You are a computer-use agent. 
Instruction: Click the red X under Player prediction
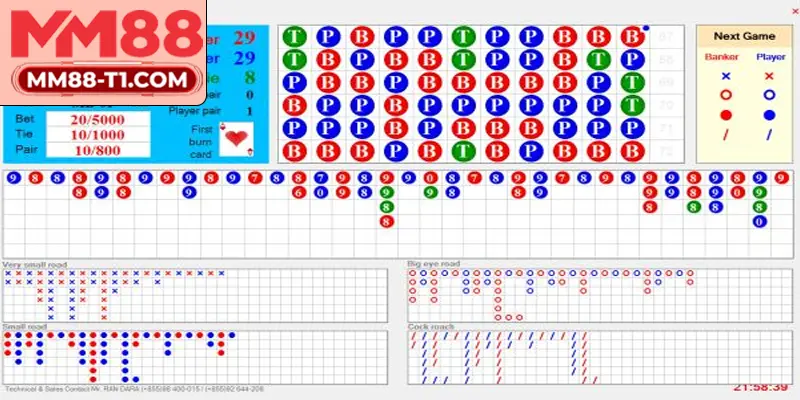point(768,75)
